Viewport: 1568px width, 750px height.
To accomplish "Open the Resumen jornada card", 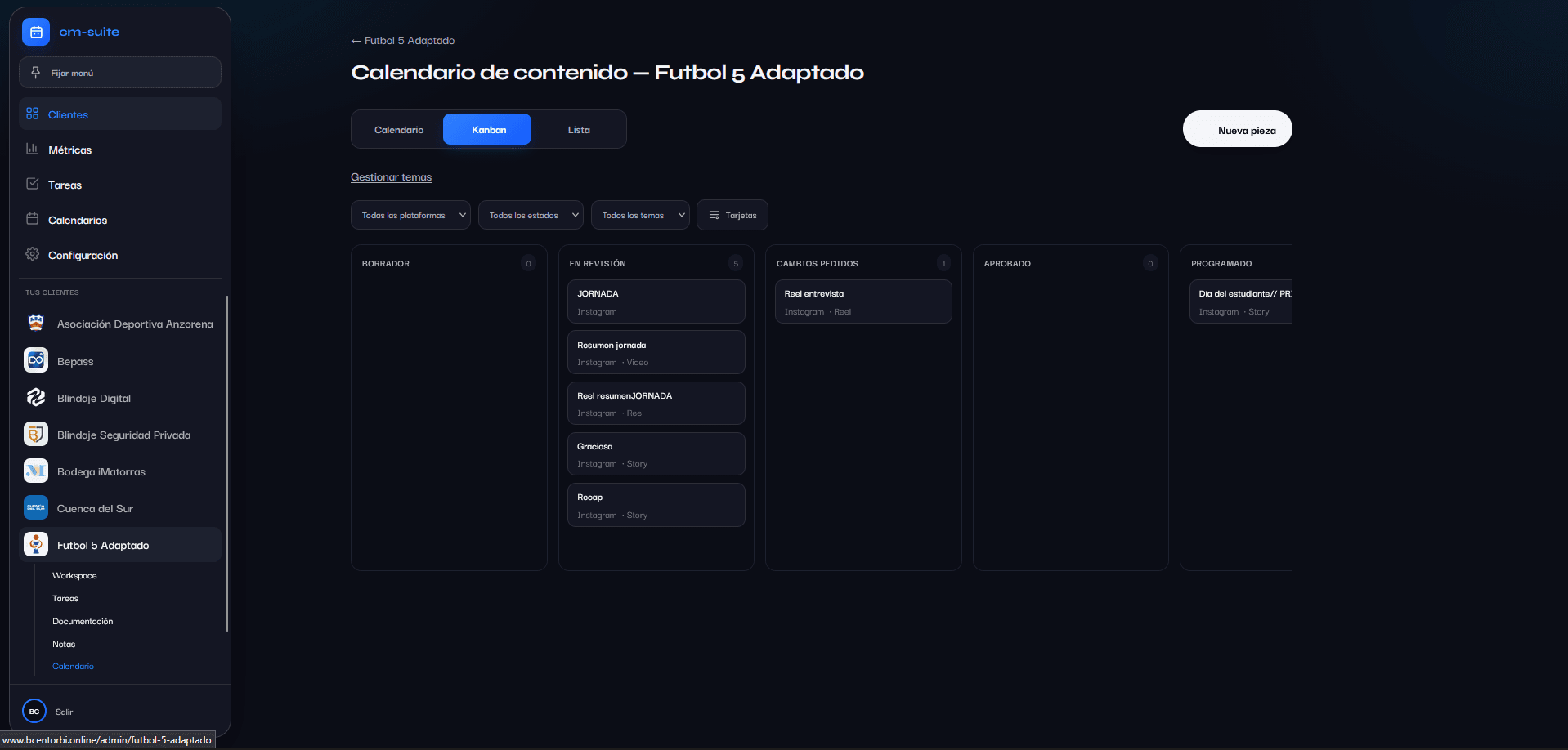I will click(656, 352).
